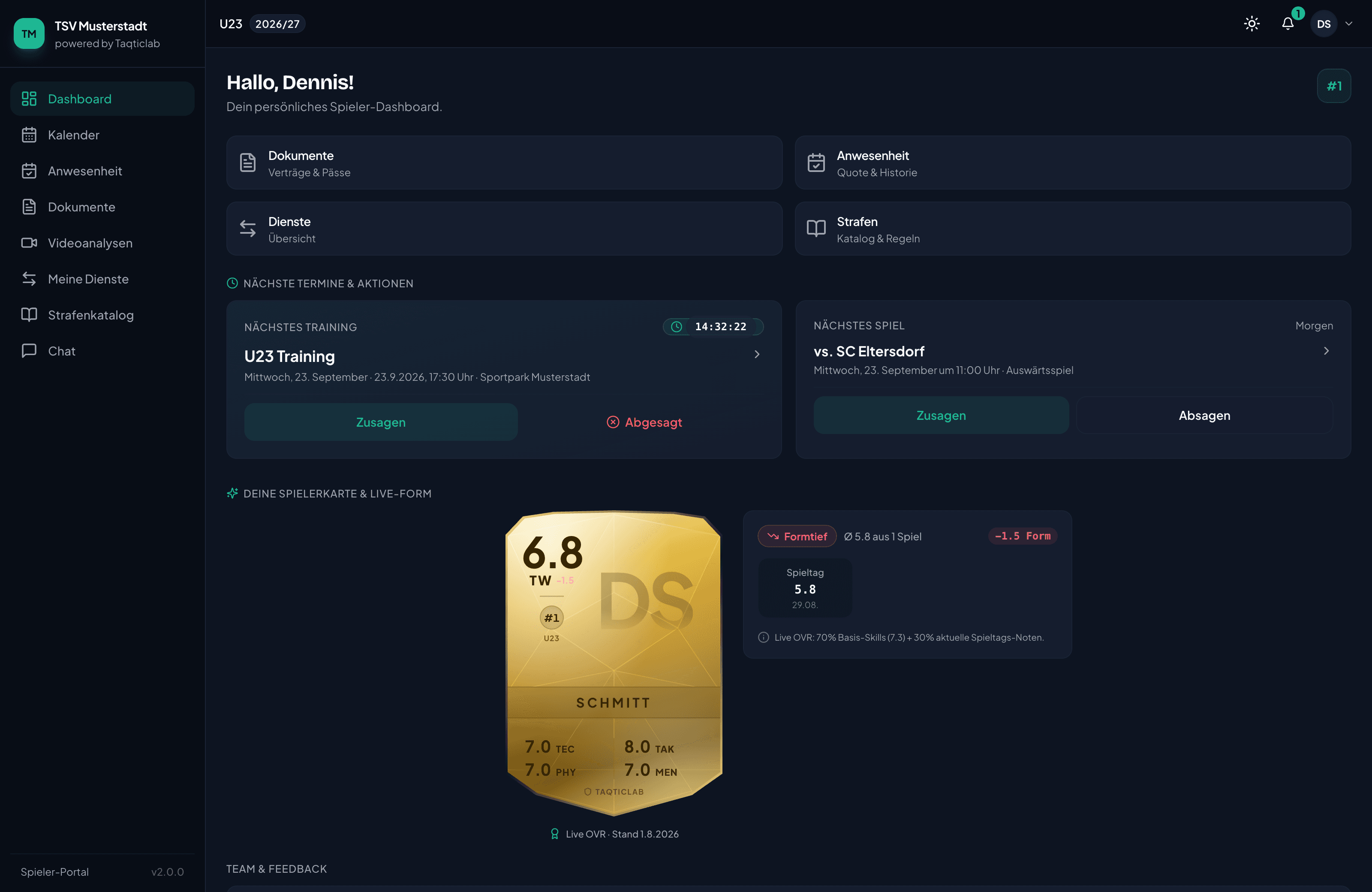Viewport: 1372px width, 892px height.
Task: Click the clock icon beside Nächste Termine
Action: point(232,283)
